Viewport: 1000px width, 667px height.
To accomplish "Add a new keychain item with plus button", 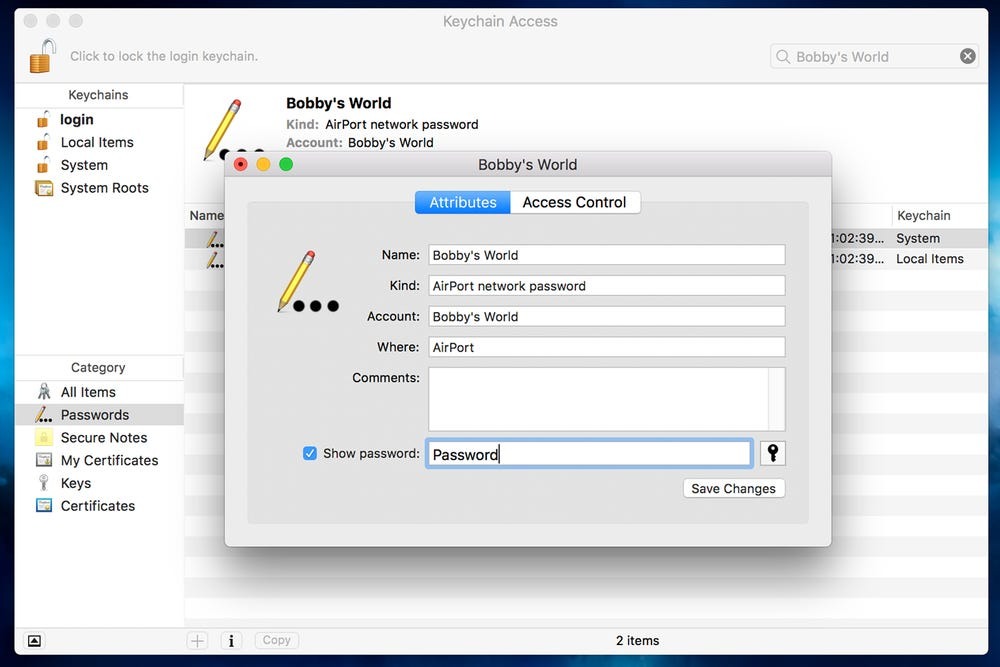I will click(198, 640).
